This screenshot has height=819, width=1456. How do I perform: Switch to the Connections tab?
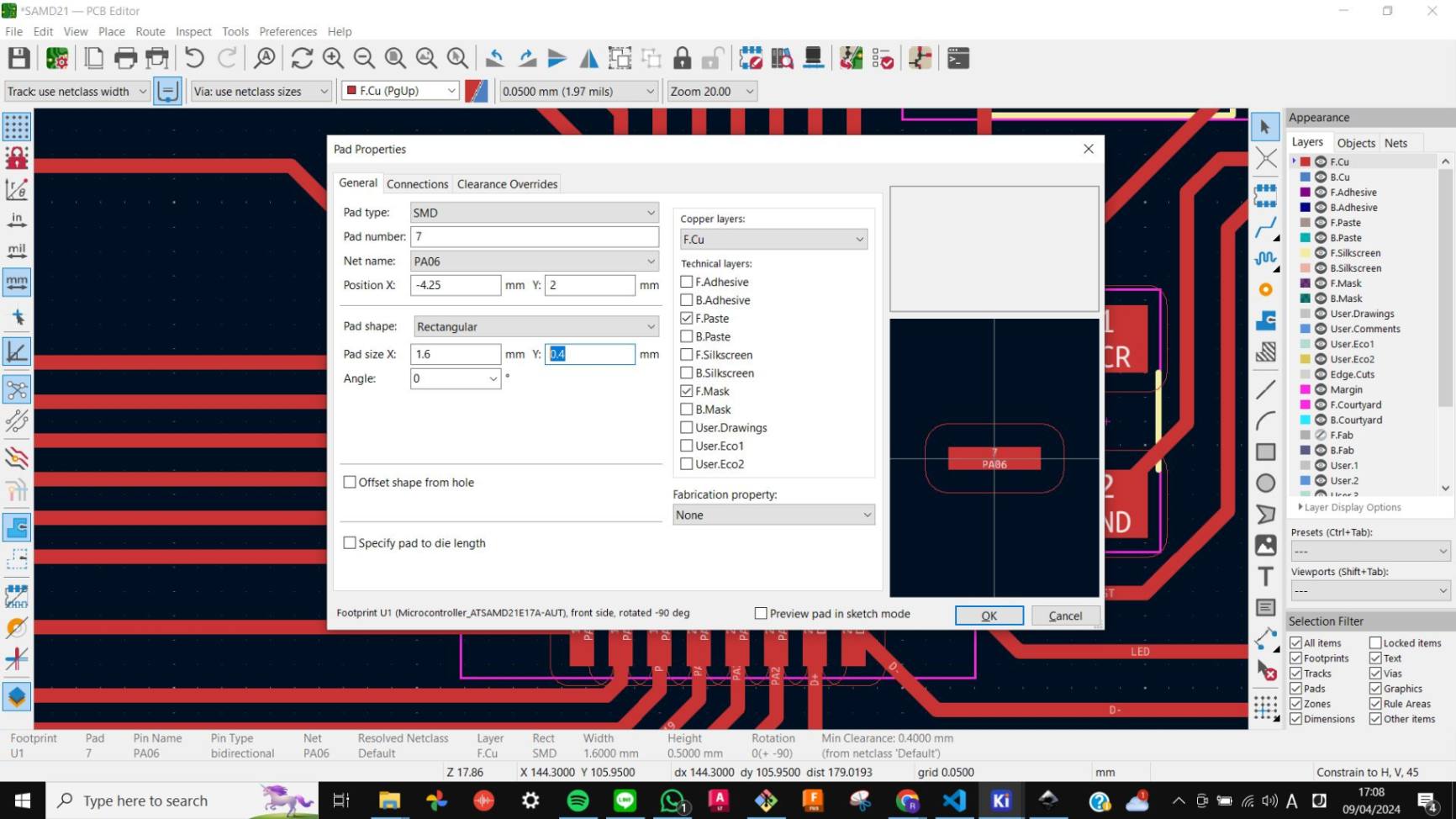pyautogui.click(x=417, y=184)
